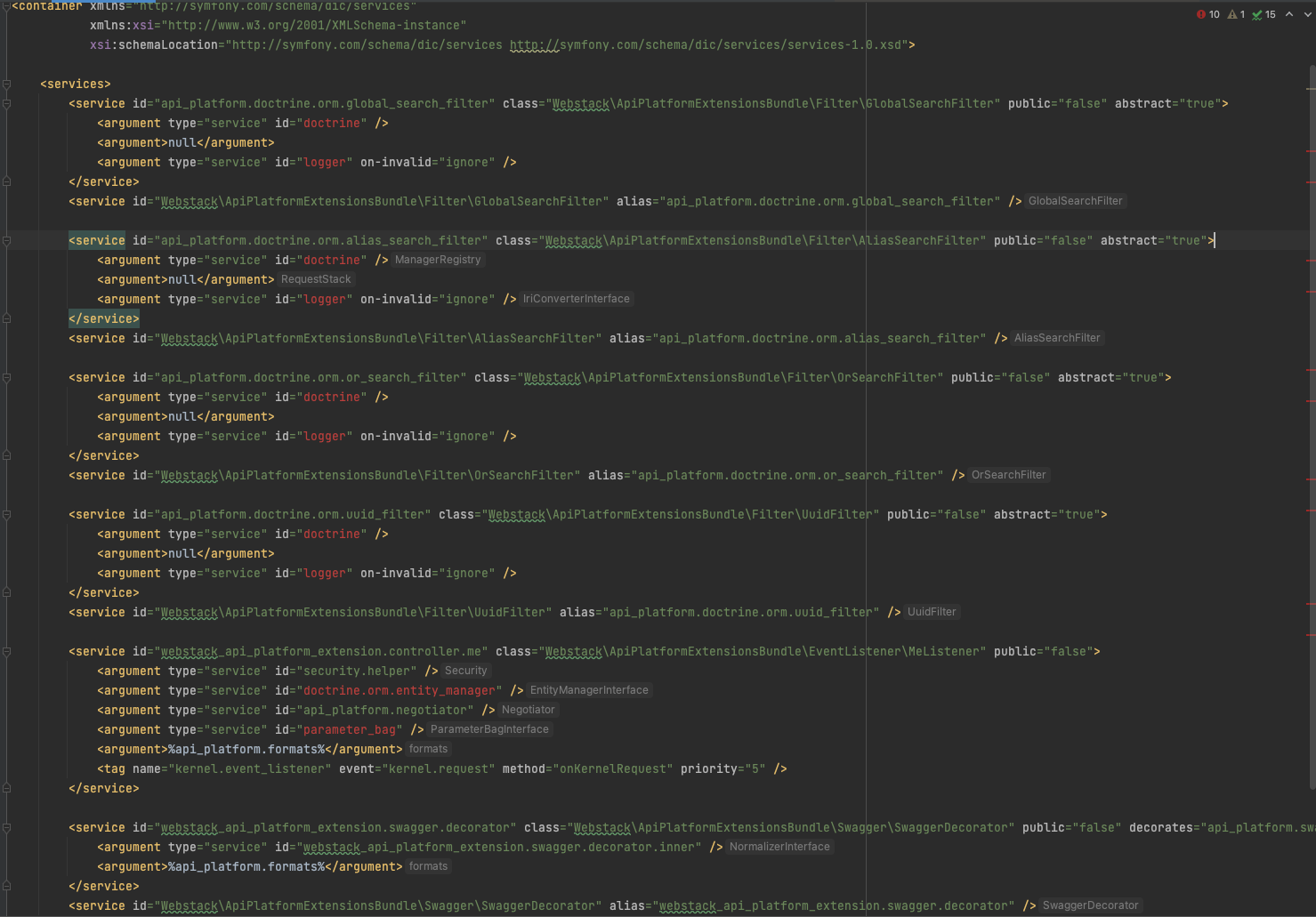Click the NormalizerInterface inlay hint
Image resolution: width=1316 pixels, height=917 pixels.
point(779,847)
